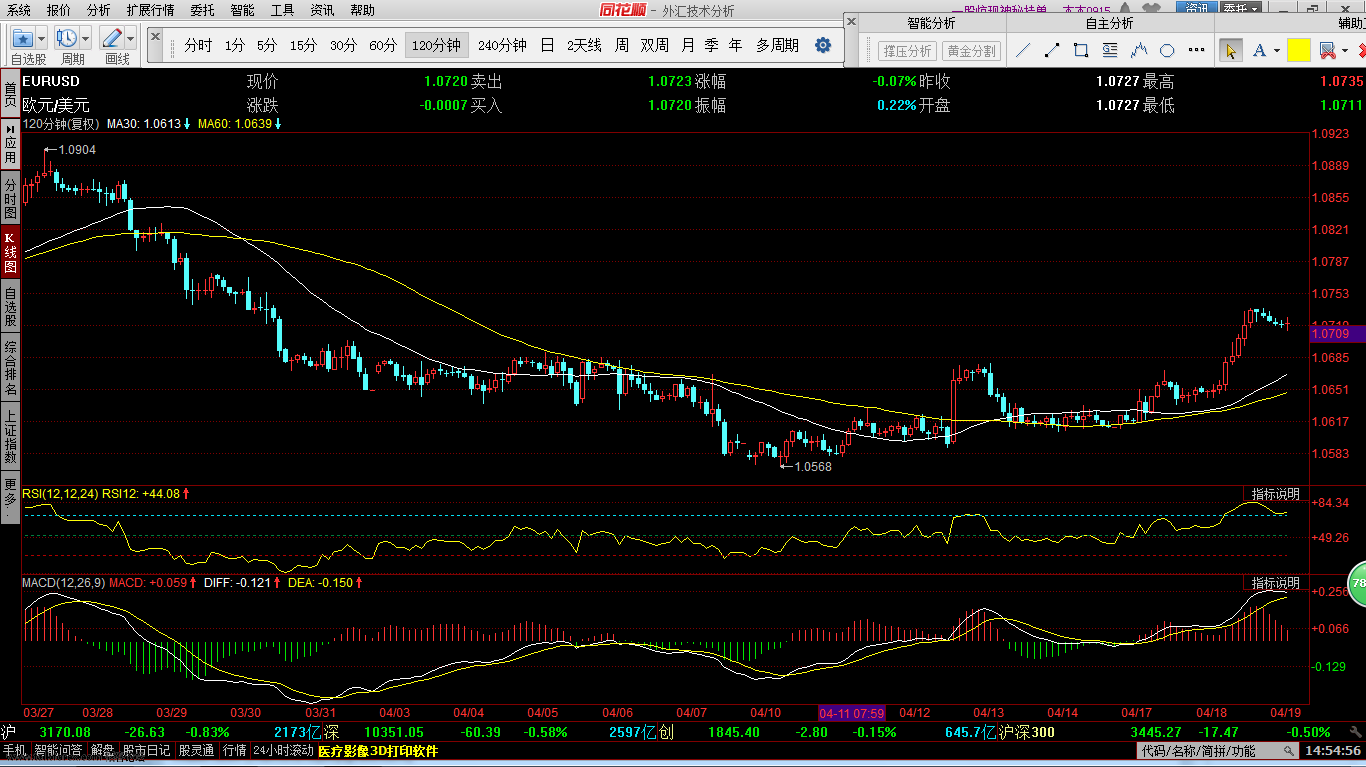
Task: Open the 智能 menu
Action: tap(242, 10)
